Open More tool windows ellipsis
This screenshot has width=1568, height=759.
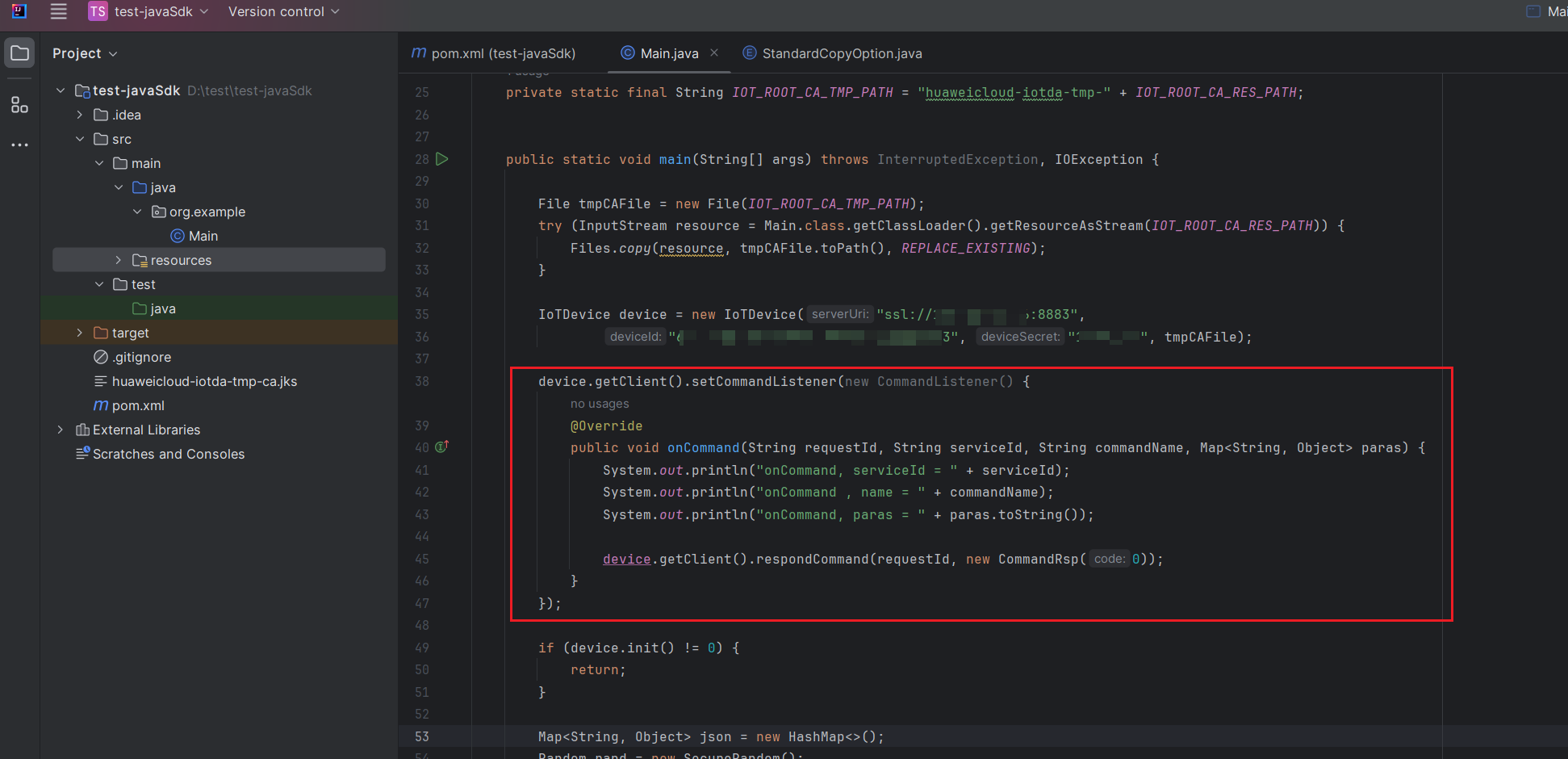(x=19, y=145)
